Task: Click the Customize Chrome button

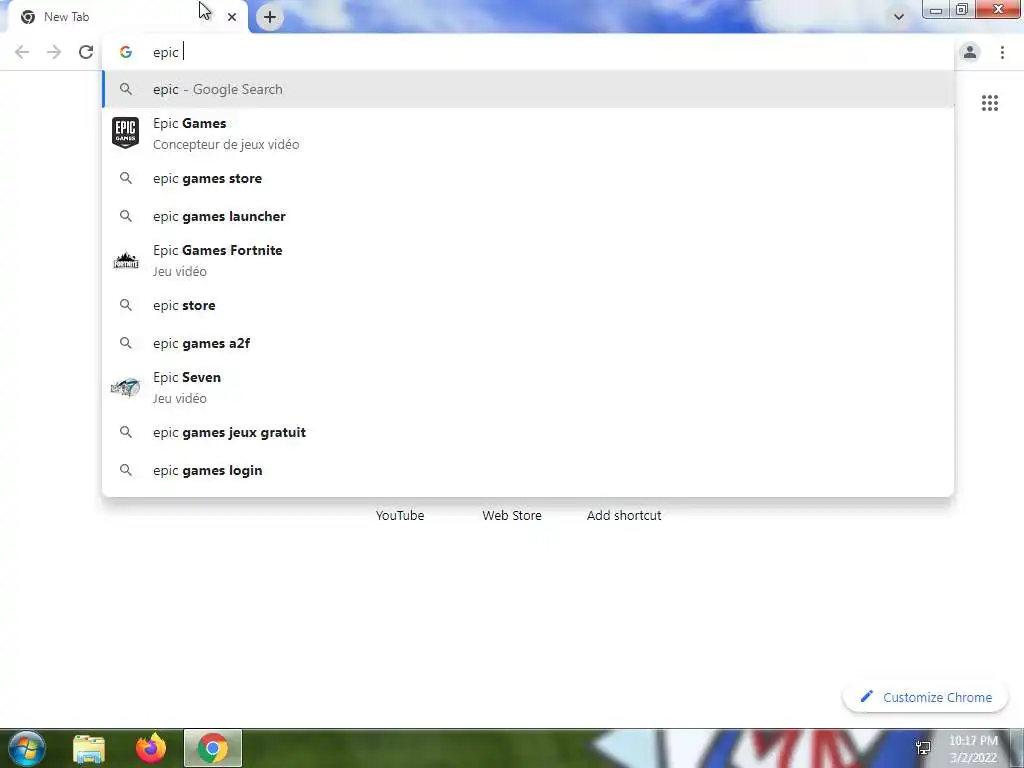Action: pyautogui.click(x=925, y=697)
